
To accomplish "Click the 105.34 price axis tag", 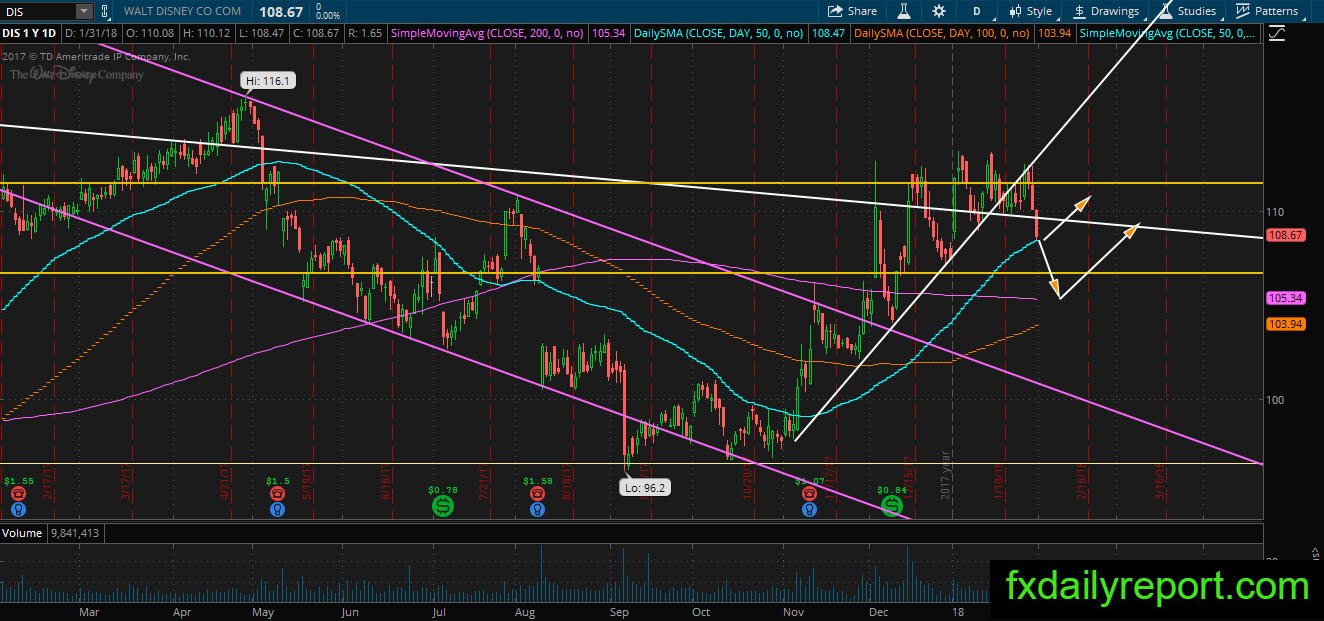I will (1284, 298).
